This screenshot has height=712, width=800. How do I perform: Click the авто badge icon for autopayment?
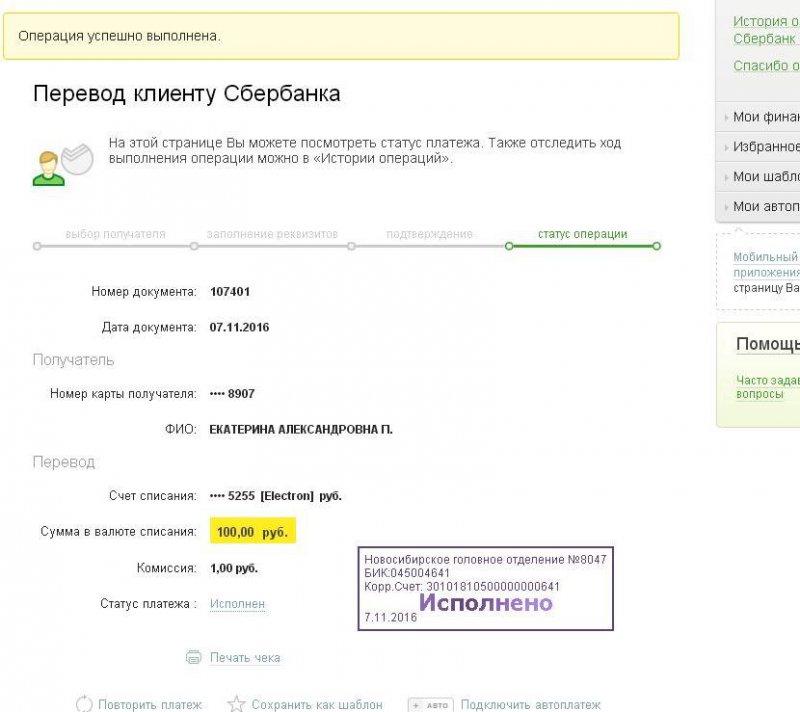point(431,705)
